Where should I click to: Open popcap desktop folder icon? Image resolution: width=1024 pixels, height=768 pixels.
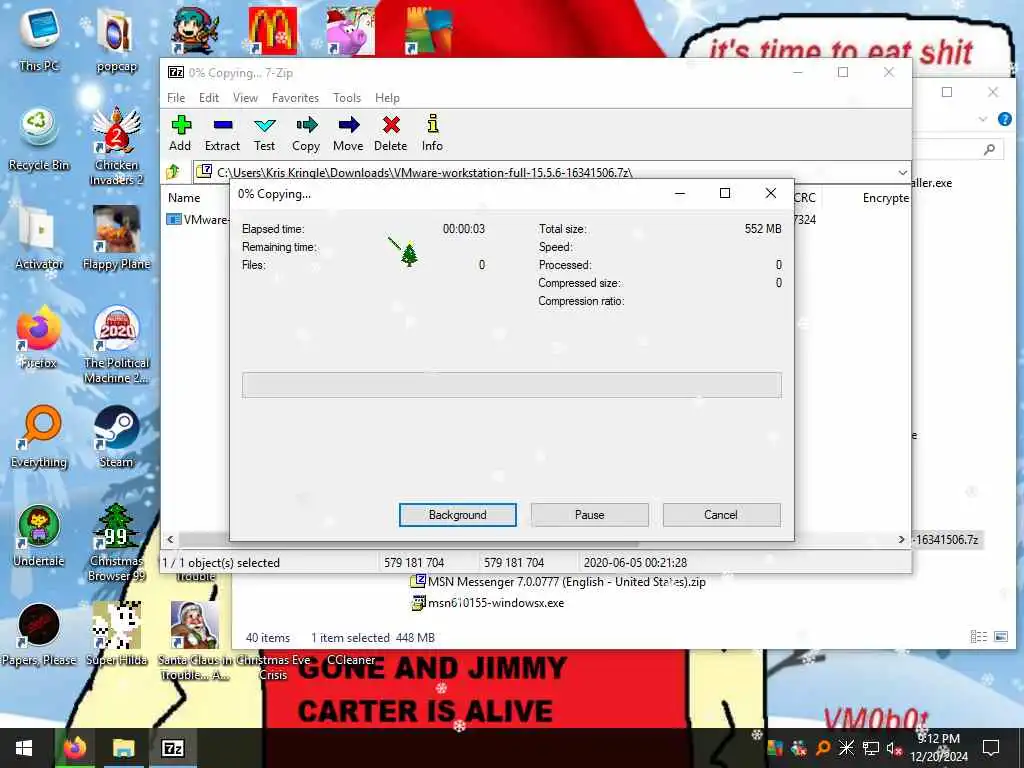(116, 40)
